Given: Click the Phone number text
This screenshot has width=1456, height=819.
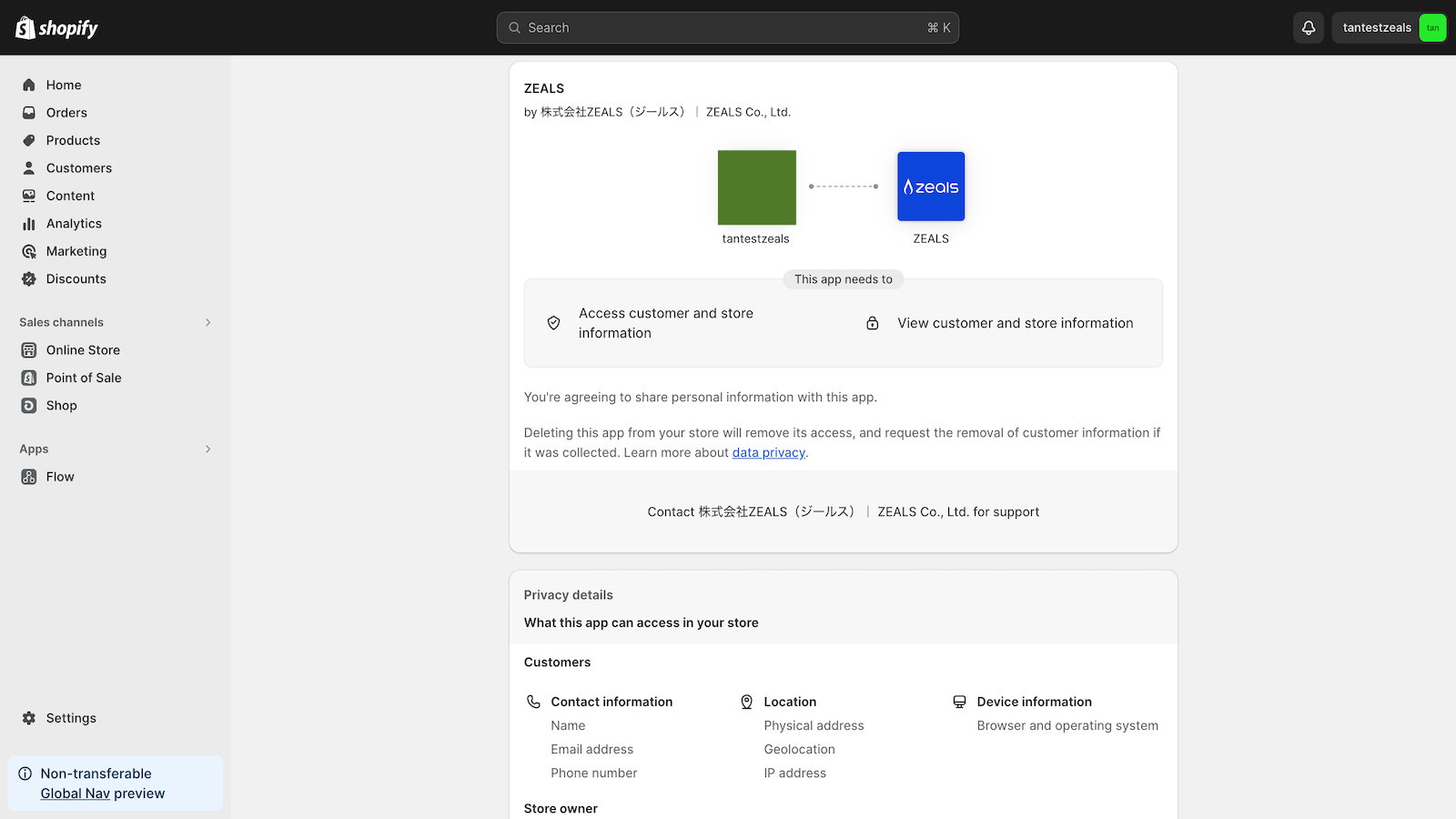Looking at the screenshot, I should coord(594,773).
